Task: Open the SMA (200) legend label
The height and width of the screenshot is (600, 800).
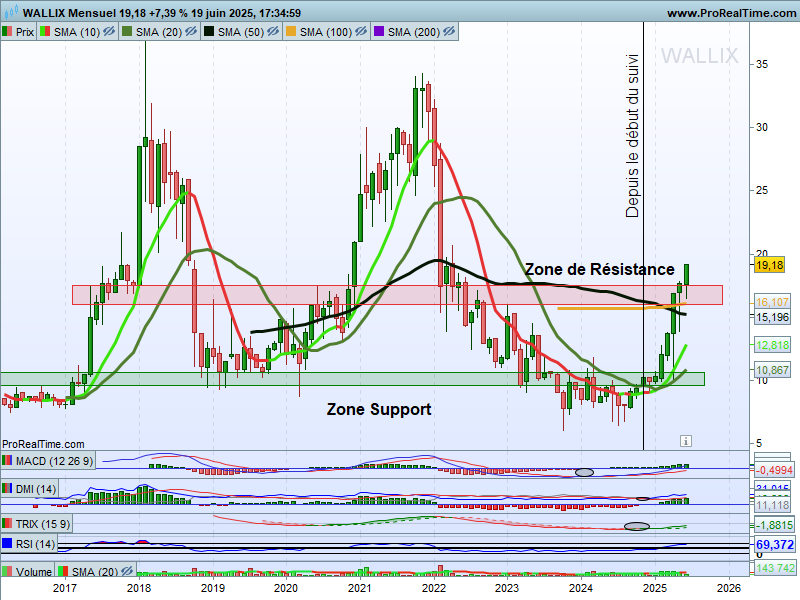Action: 414,32
